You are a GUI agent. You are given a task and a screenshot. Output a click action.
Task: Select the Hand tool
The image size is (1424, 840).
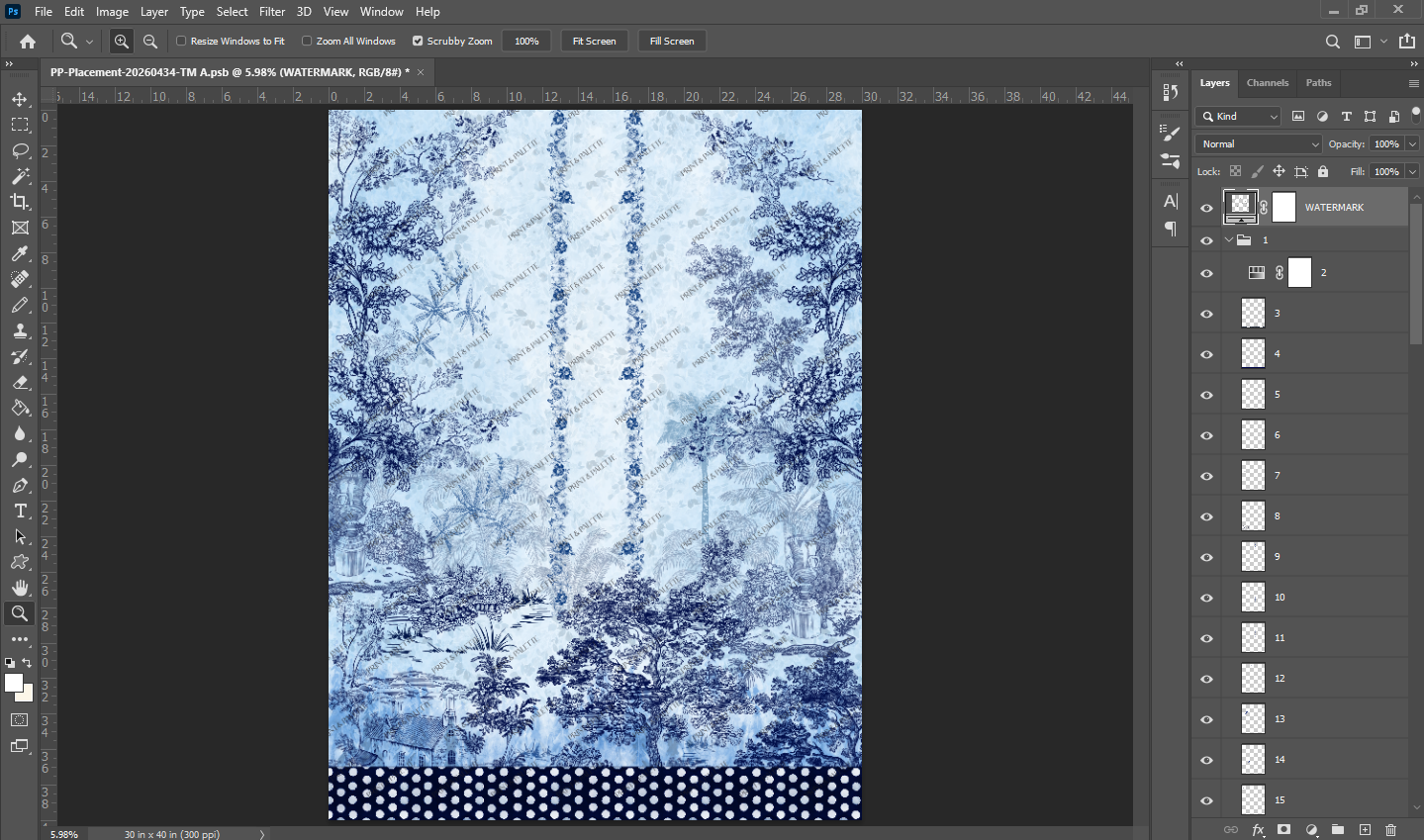[20, 588]
